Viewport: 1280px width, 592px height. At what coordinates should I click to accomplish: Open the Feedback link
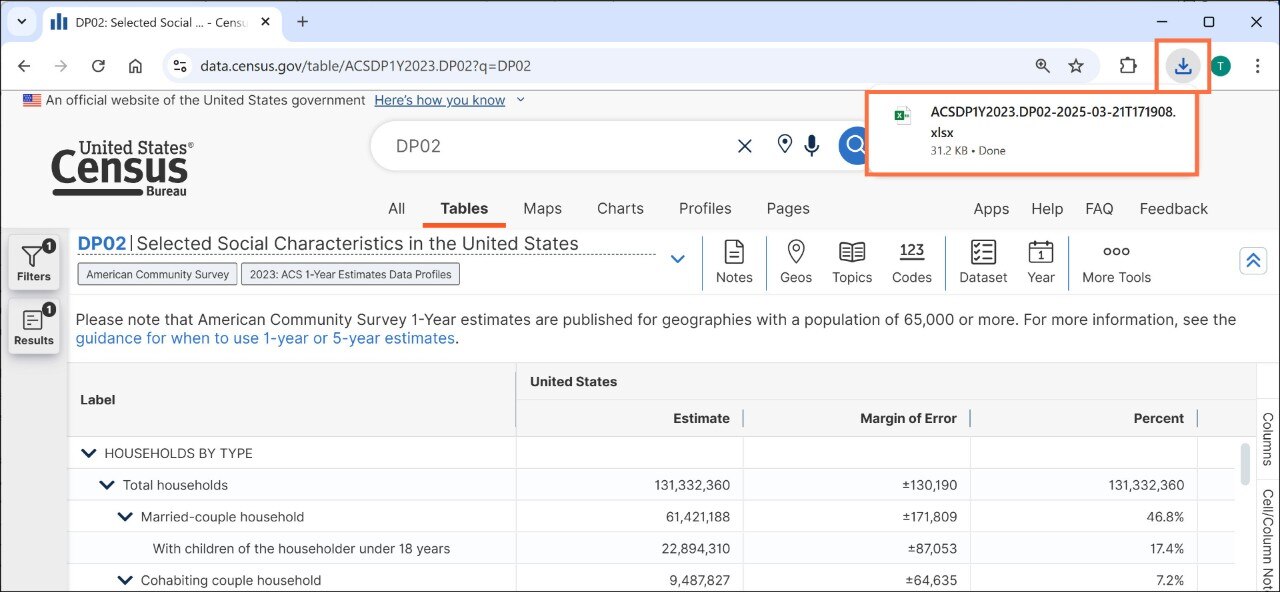point(1174,209)
